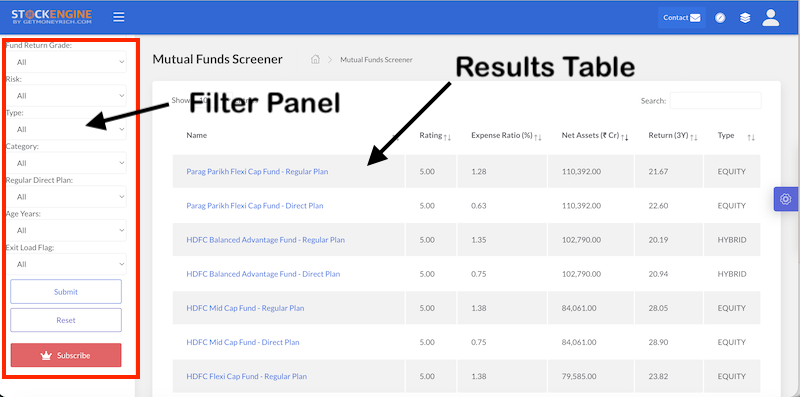
Task: Click the 23.82 return value
Action: pyautogui.click(x=658, y=376)
